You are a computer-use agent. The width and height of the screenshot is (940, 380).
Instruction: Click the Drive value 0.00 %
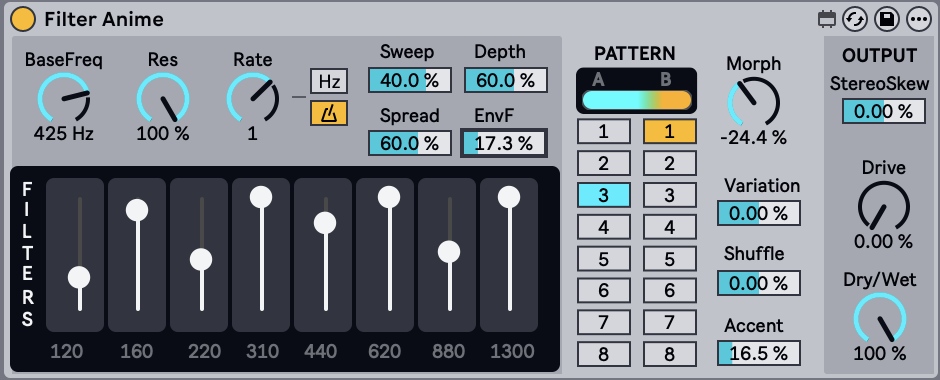pos(884,242)
